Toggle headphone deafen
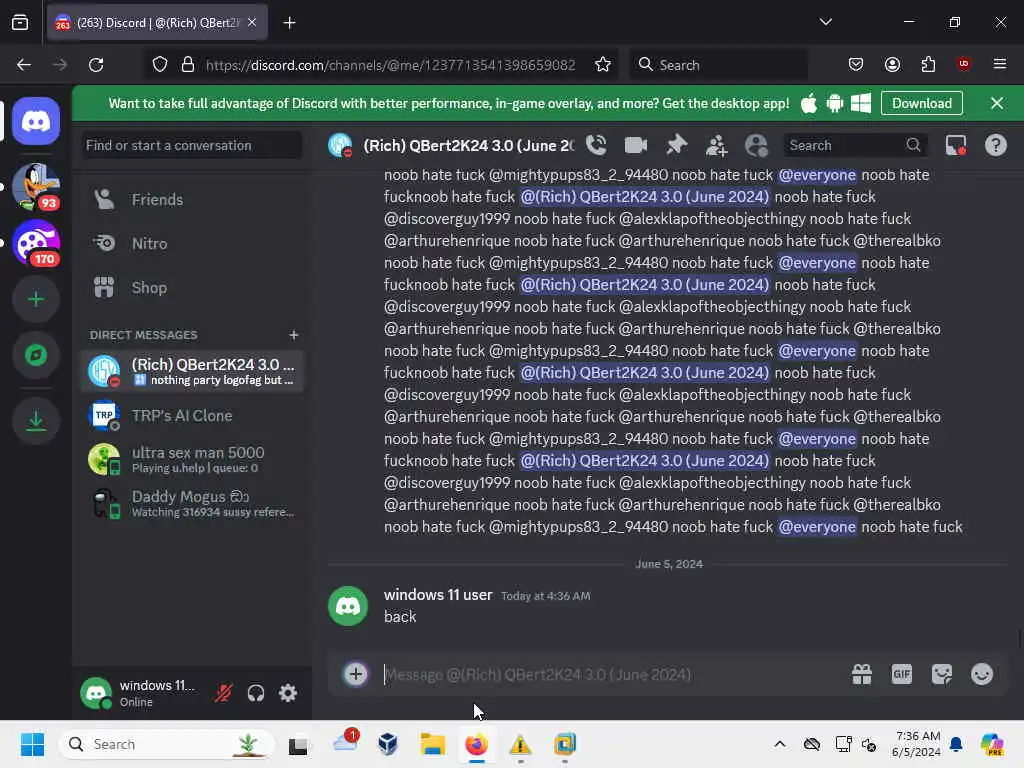 (255, 693)
